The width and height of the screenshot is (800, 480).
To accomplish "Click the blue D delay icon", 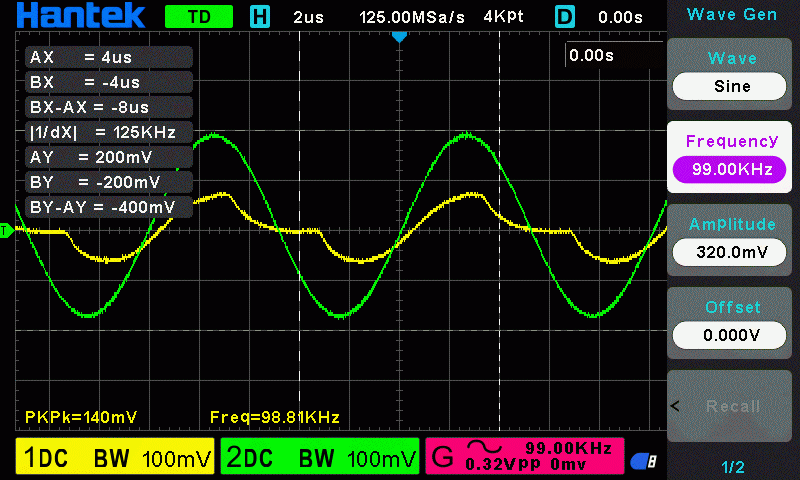I will 564,17.
